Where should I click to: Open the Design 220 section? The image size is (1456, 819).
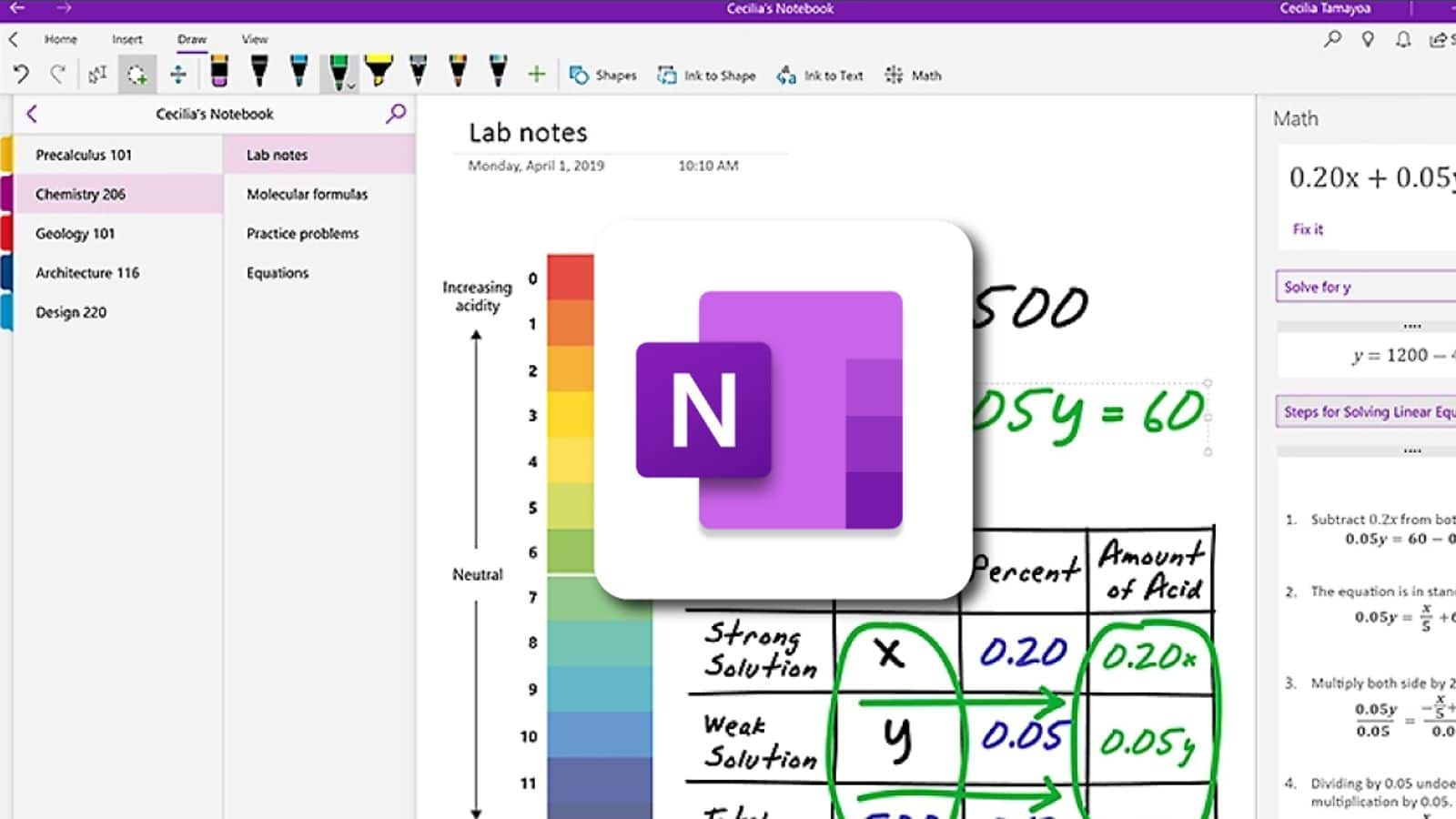click(x=118, y=311)
